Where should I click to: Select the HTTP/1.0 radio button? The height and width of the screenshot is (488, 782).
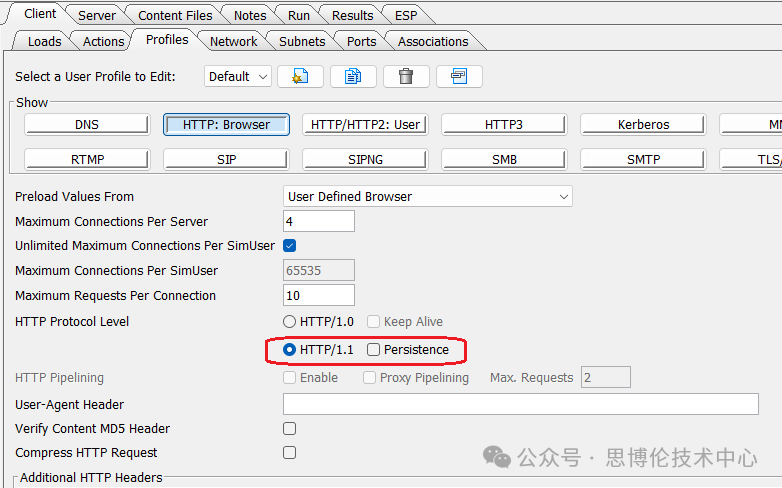pyautogui.click(x=290, y=322)
